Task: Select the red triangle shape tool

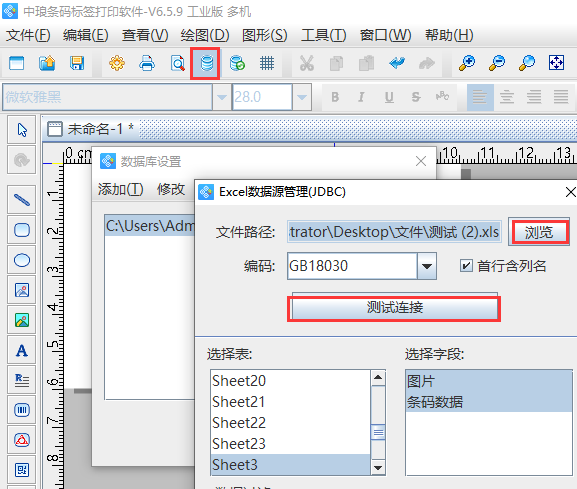Action: (x=22, y=440)
